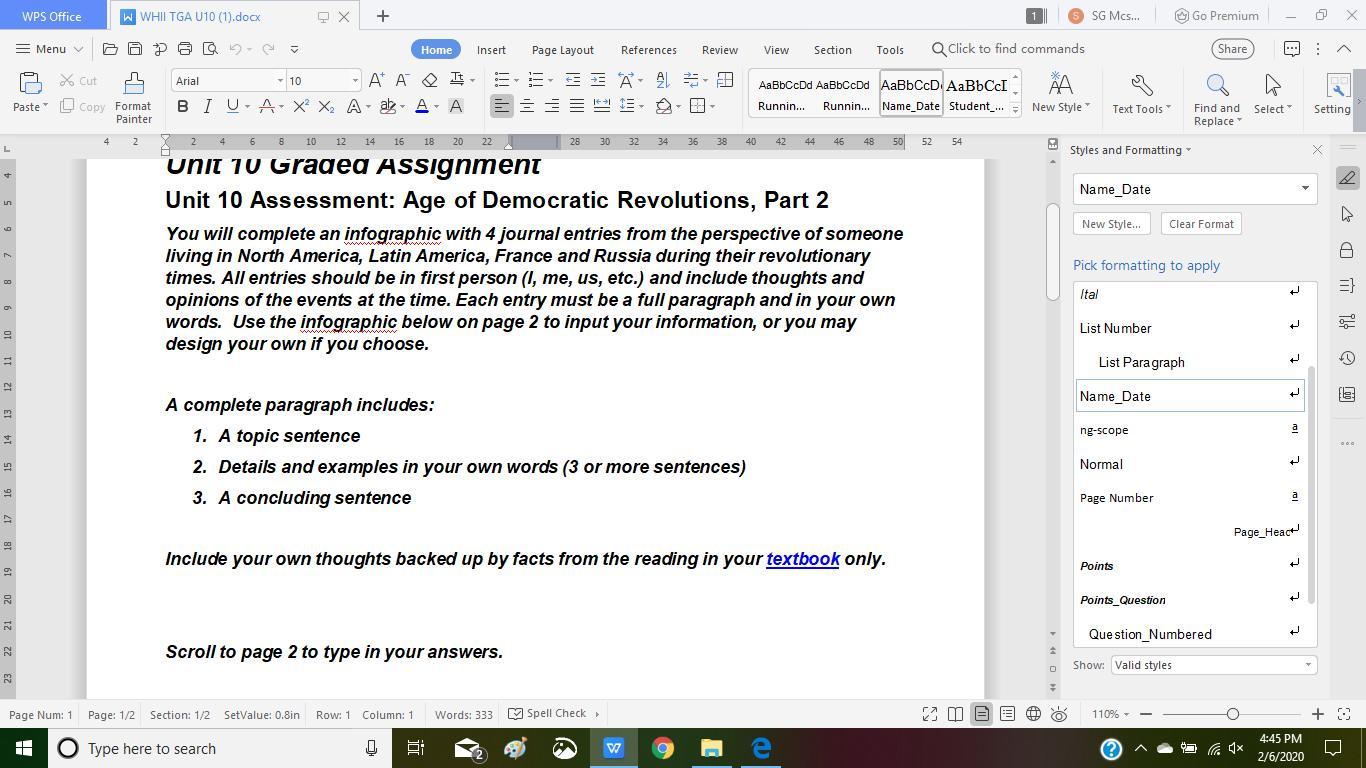This screenshot has height=768, width=1366.
Task: Click the clear formatting eraser icon
Action: coord(430,80)
